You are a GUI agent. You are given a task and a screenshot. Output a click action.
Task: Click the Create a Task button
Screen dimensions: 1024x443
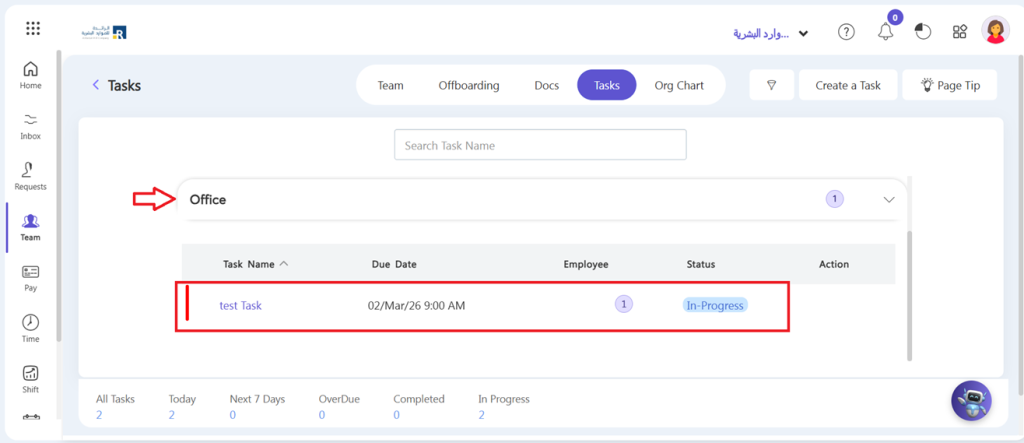point(847,85)
